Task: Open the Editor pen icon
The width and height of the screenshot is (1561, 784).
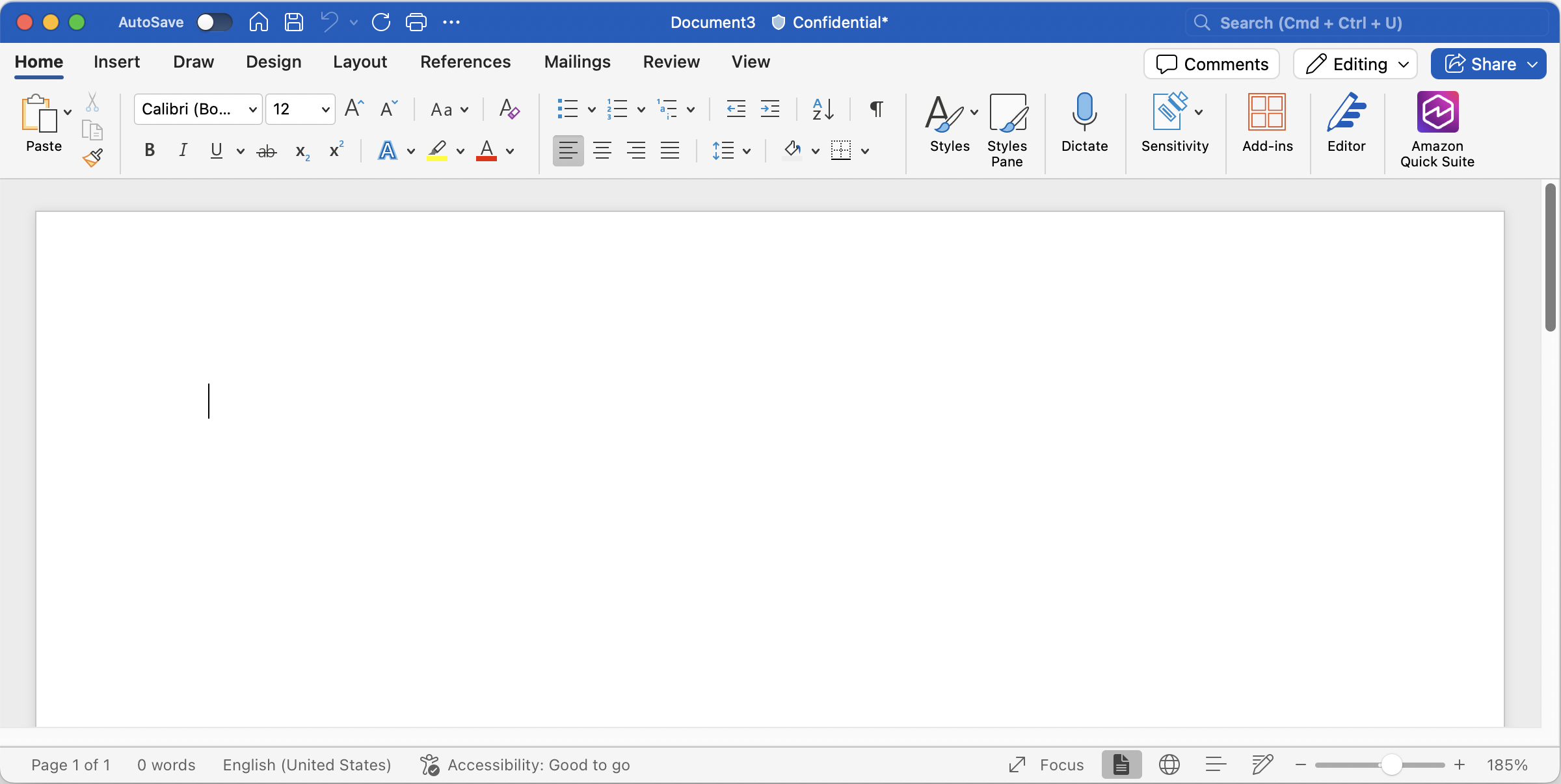Action: click(x=1346, y=113)
